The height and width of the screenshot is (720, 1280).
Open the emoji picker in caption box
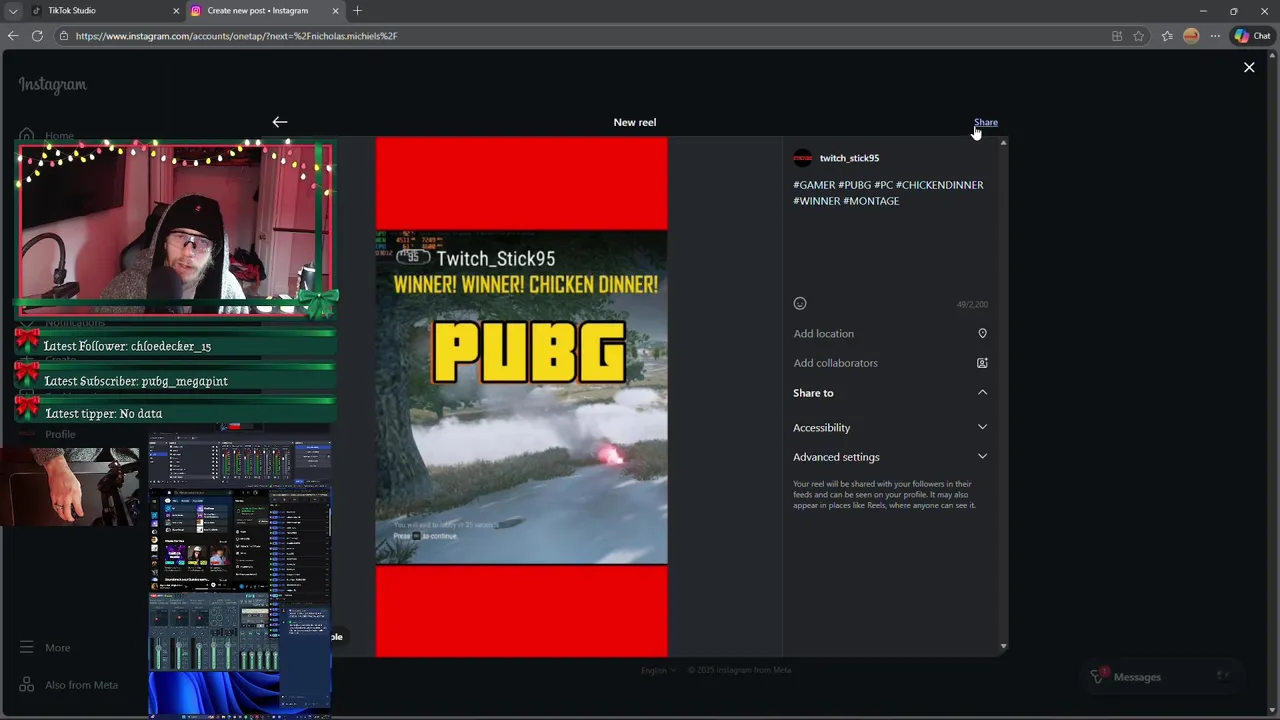click(x=800, y=304)
